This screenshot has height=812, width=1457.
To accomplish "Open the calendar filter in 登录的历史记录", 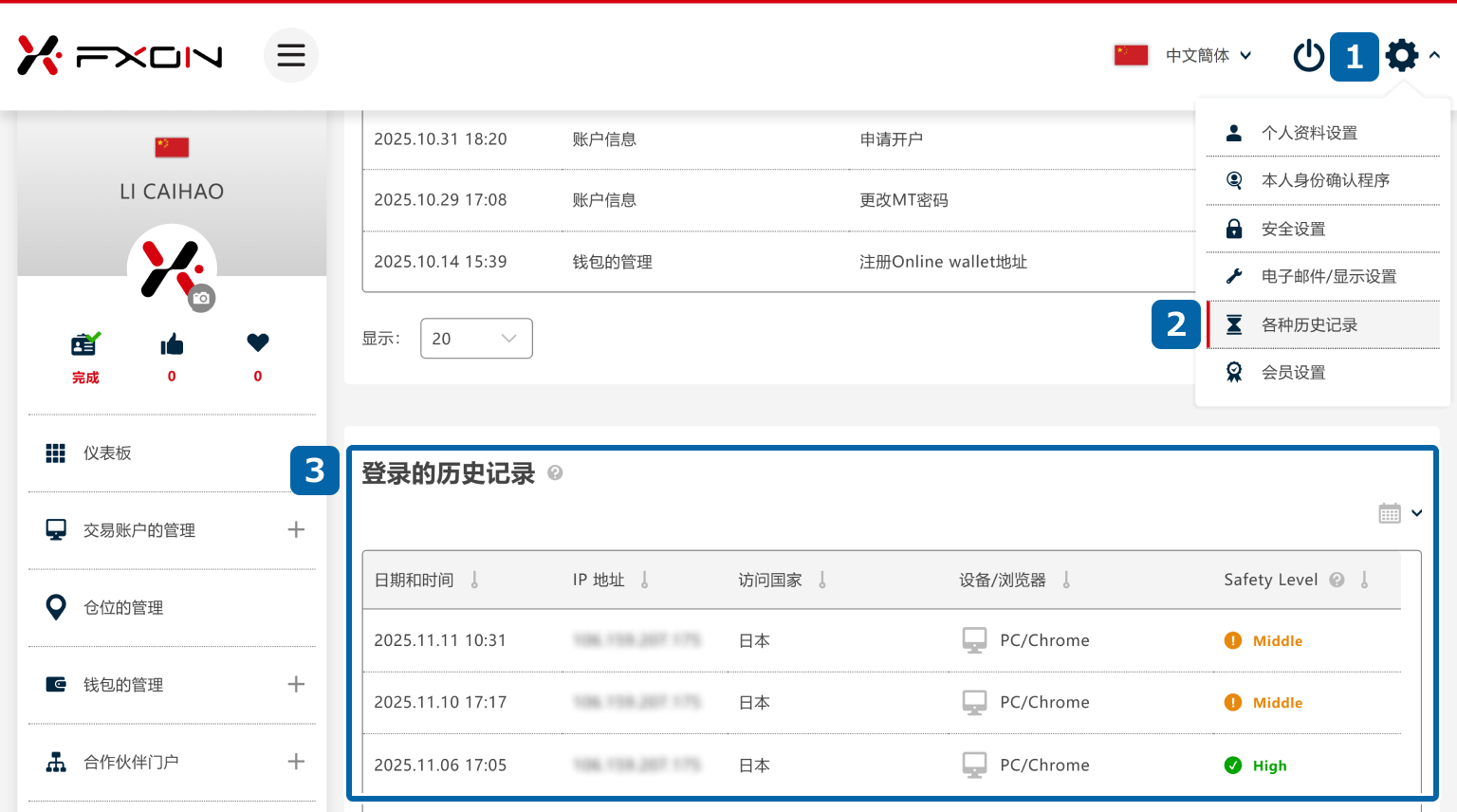I will tap(1390, 512).
